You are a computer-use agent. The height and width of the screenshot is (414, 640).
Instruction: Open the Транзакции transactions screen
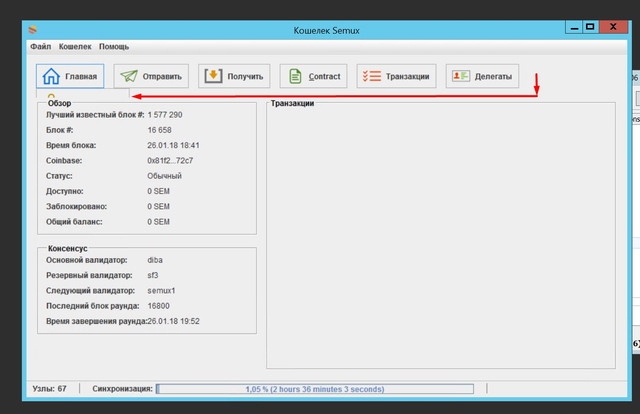point(396,76)
